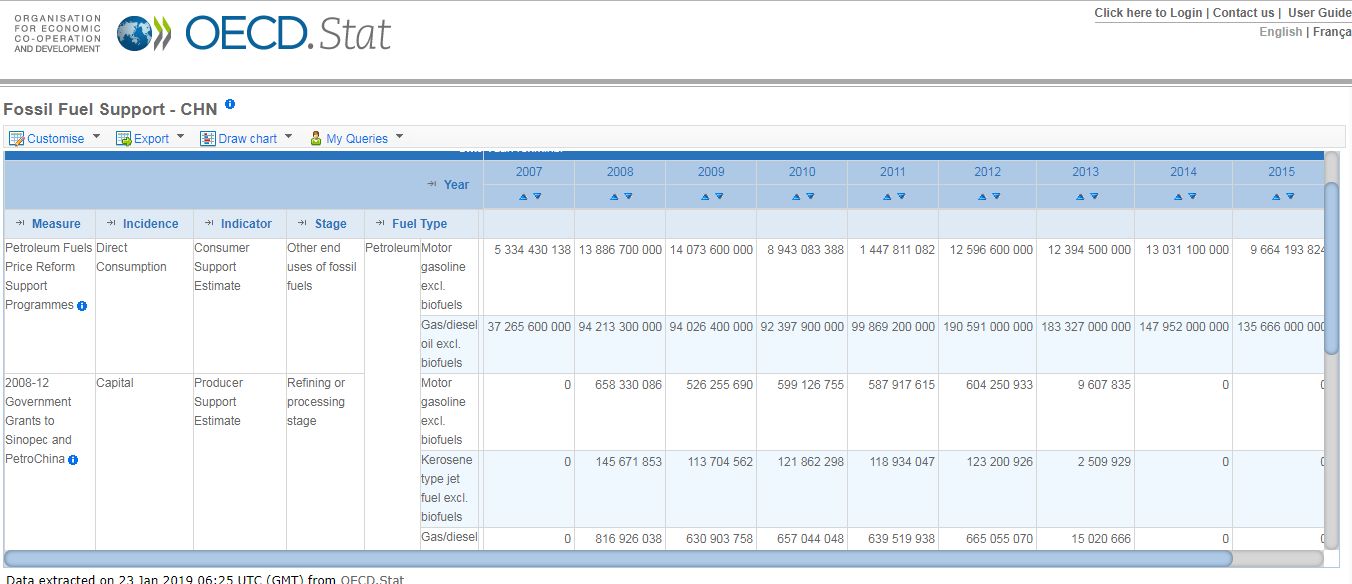Click info icon beside Fossil Fuel Support title
The width and height of the screenshot is (1352, 584).
click(230, 105)
